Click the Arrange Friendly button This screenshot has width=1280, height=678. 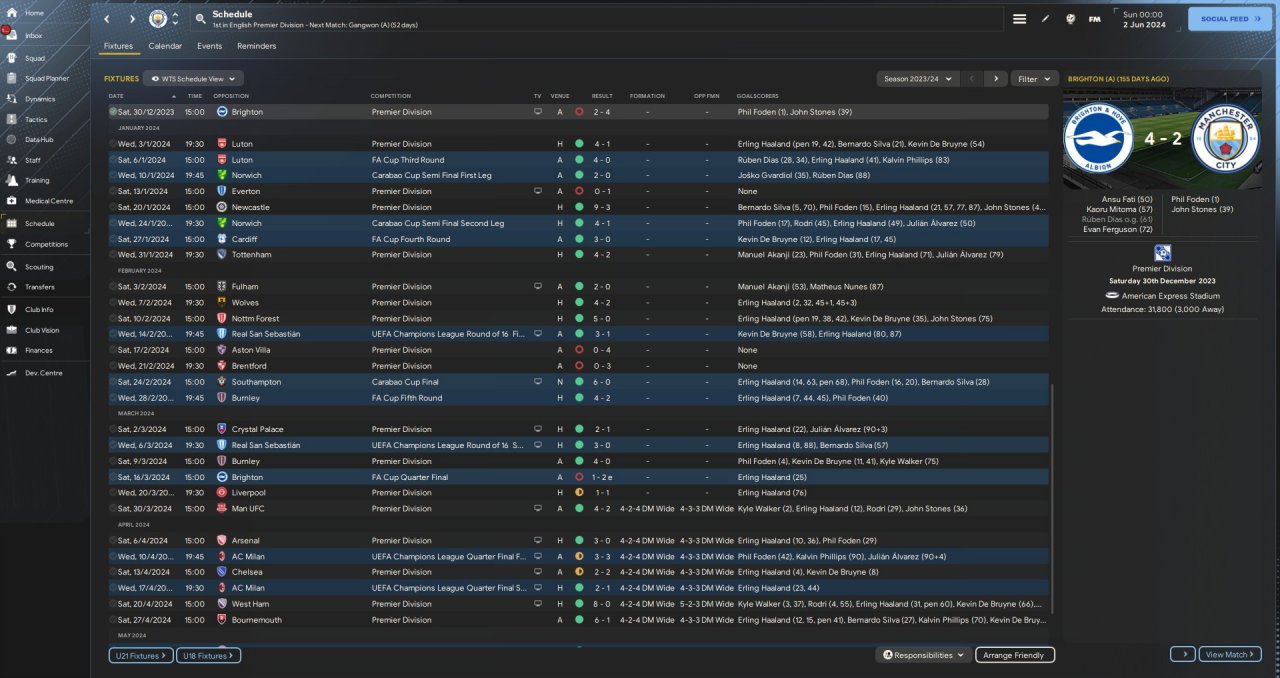[x=1014, y=655]
